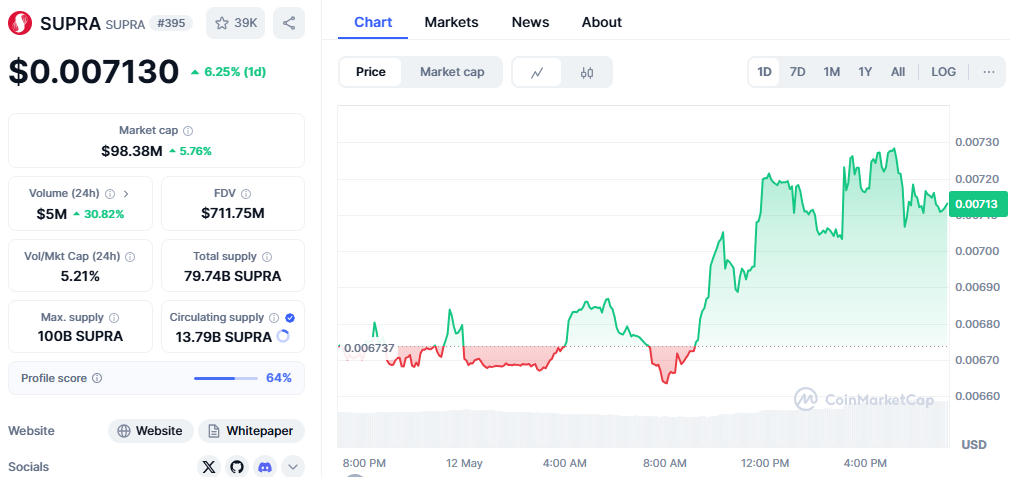Click Vol/Mkt Cap (24h) info icon
Screen dimensions: 1010x477
tap(130, 256)
